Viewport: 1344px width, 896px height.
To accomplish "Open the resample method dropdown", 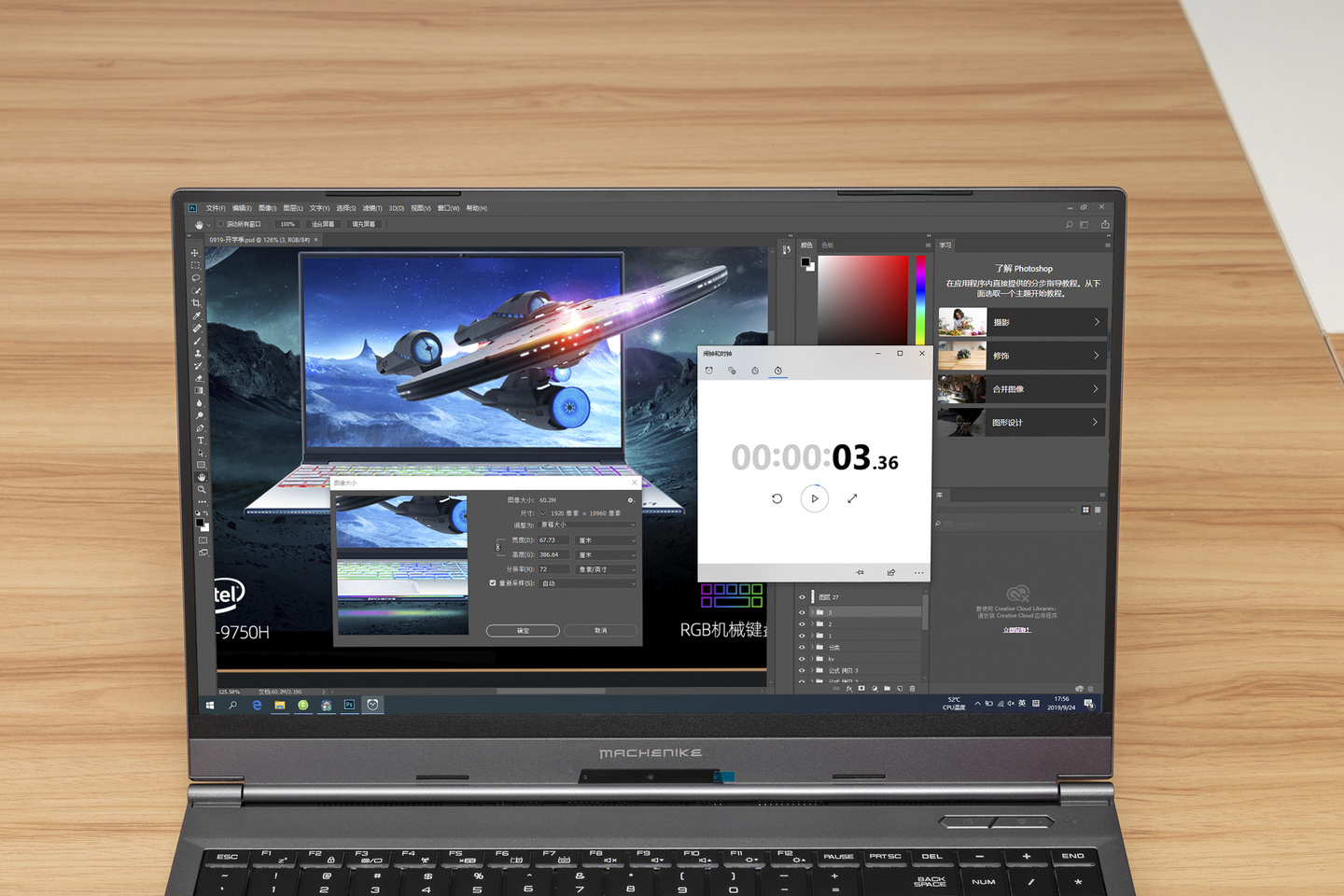I will 589,583.
